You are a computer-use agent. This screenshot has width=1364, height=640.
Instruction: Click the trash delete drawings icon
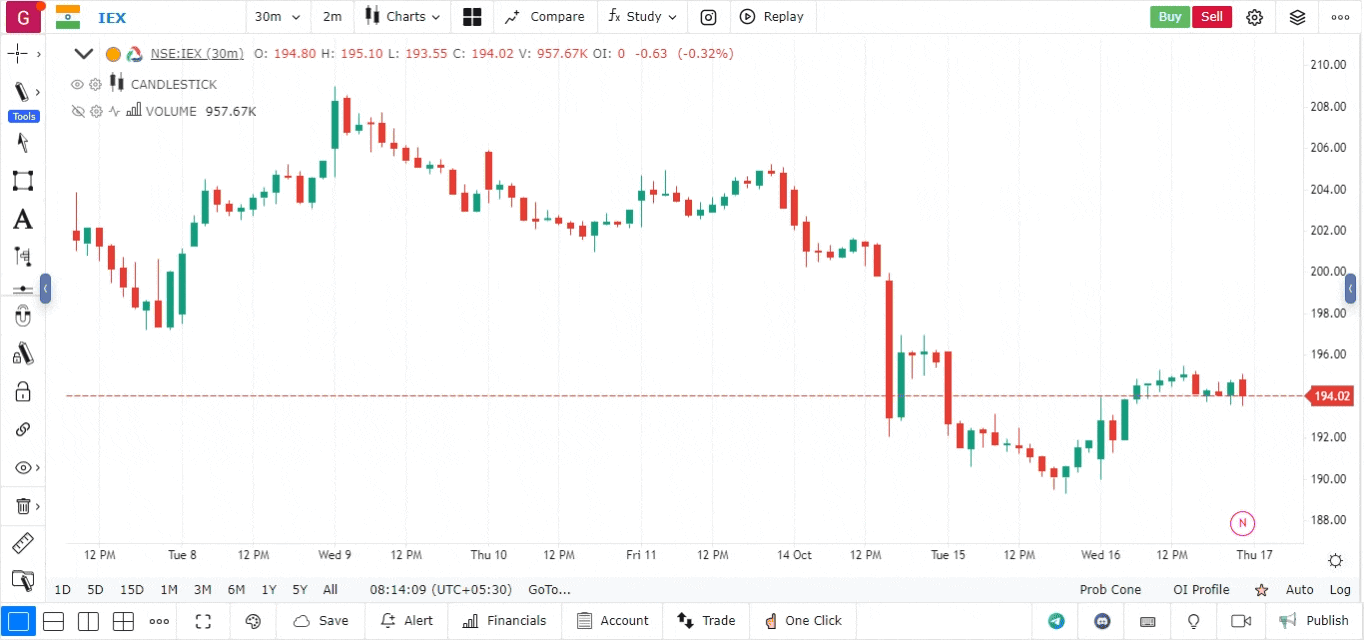pos(23,506)
